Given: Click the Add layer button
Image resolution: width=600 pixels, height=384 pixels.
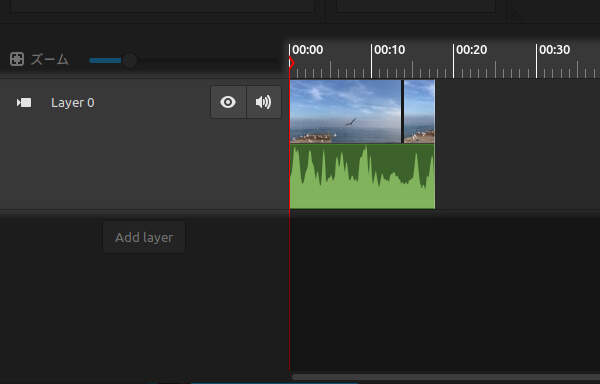Looking at the screenshot, I should pos(144,238).
